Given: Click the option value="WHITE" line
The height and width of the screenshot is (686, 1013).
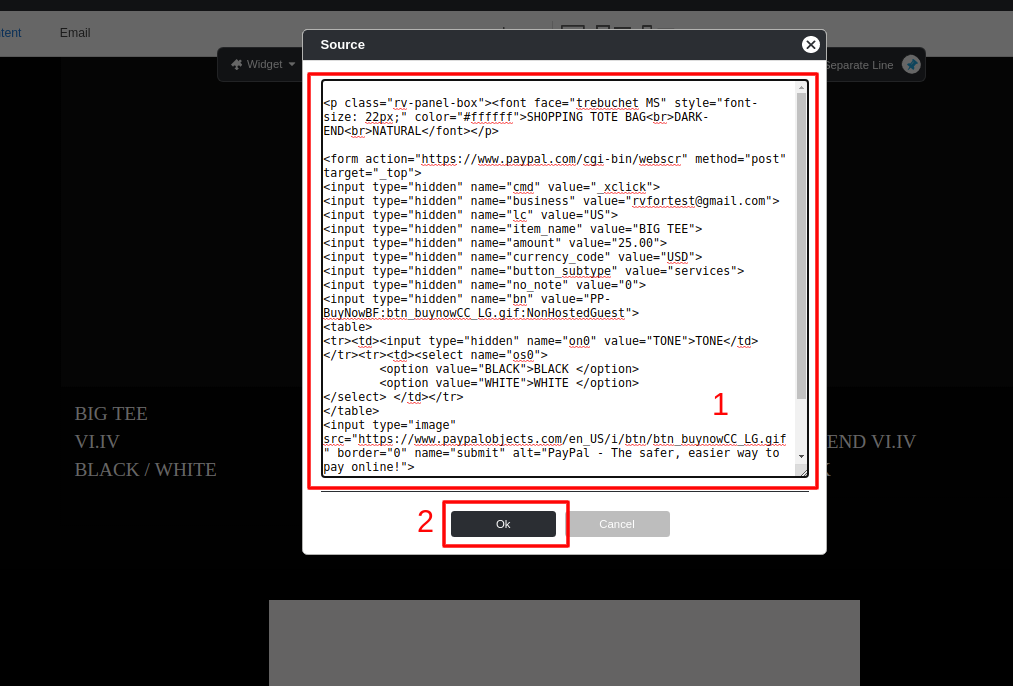Looking at the screenshot, I should 509,383.
